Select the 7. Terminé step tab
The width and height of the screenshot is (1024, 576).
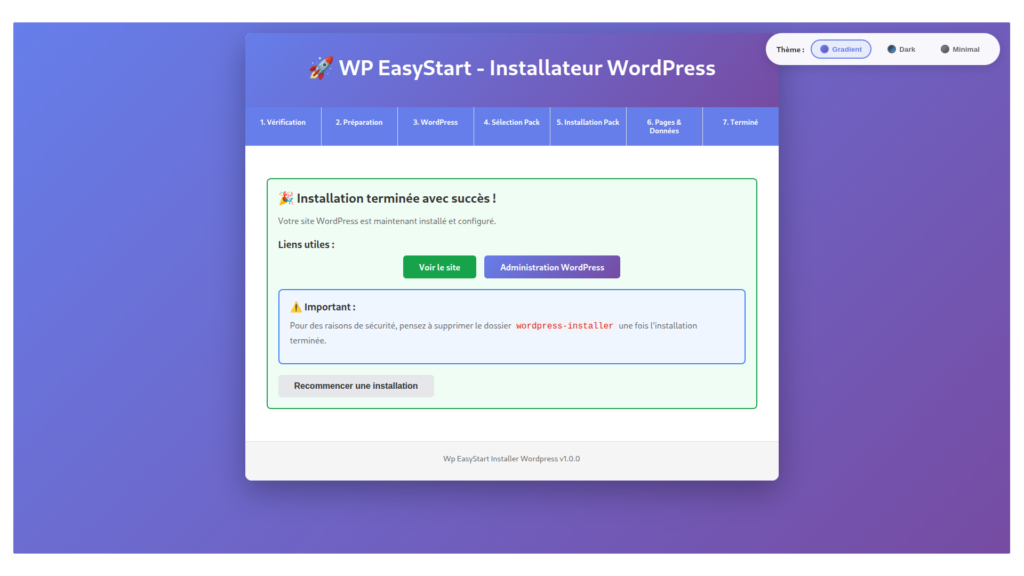click(740, 123)
